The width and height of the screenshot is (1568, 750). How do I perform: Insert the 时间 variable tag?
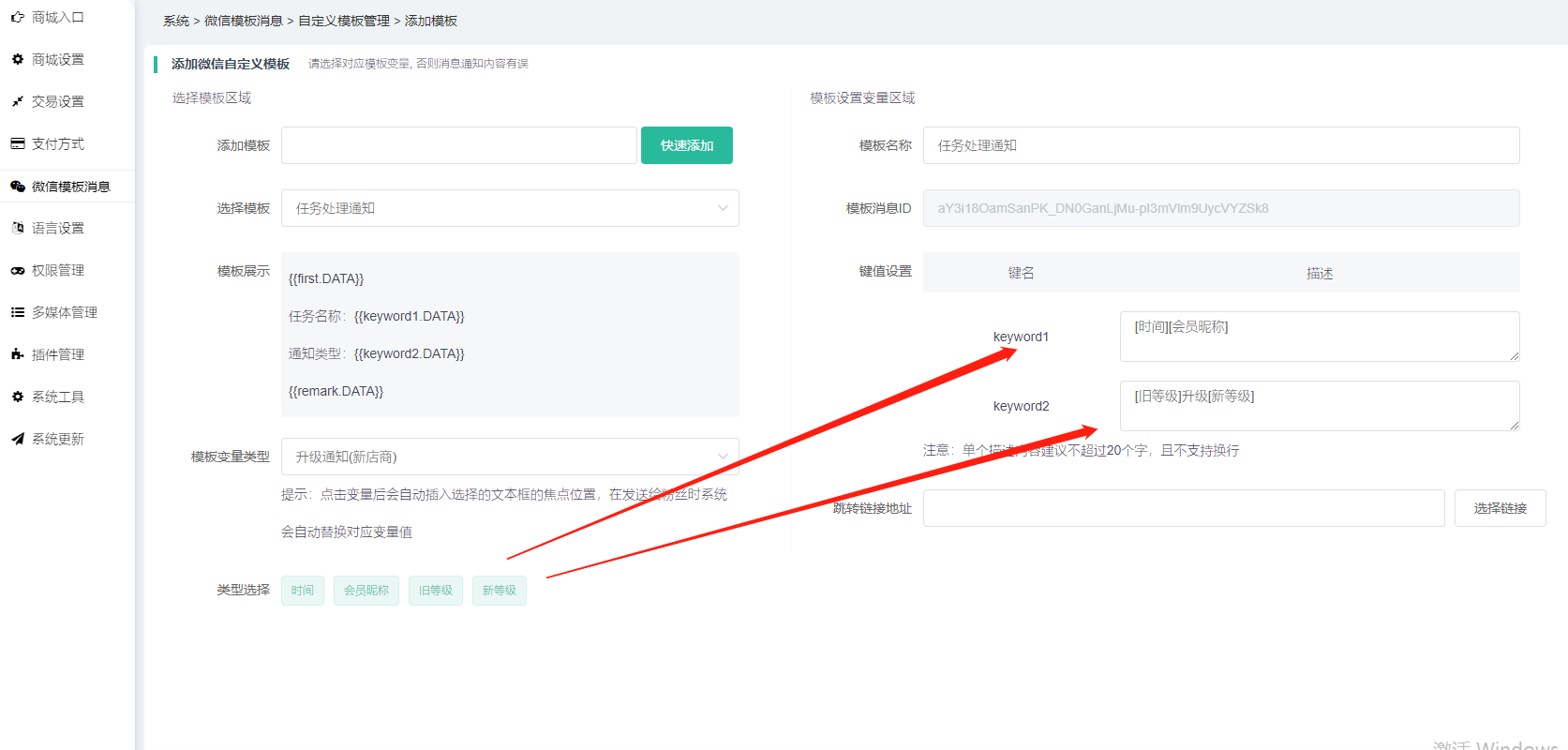tap(303, 591)
